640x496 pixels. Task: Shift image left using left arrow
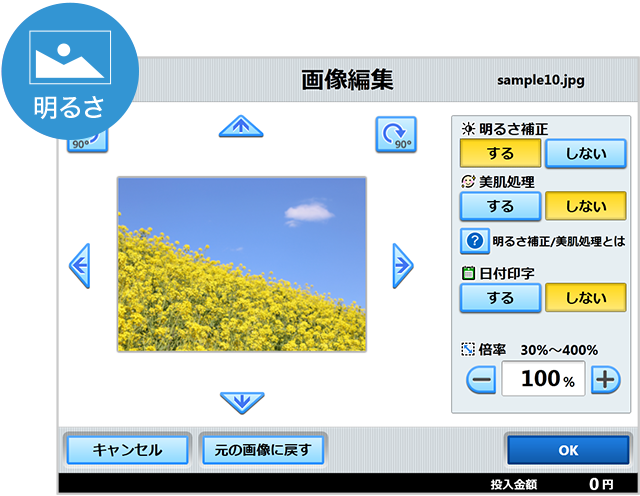79,265
